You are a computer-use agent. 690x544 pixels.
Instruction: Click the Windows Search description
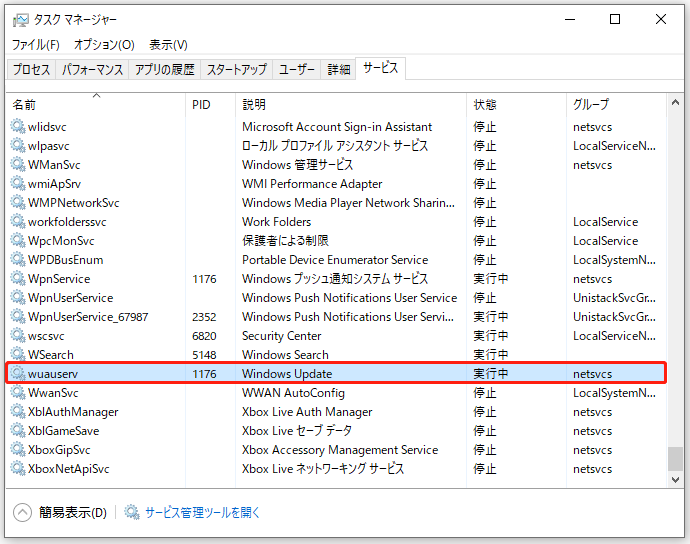pos(285,355)
